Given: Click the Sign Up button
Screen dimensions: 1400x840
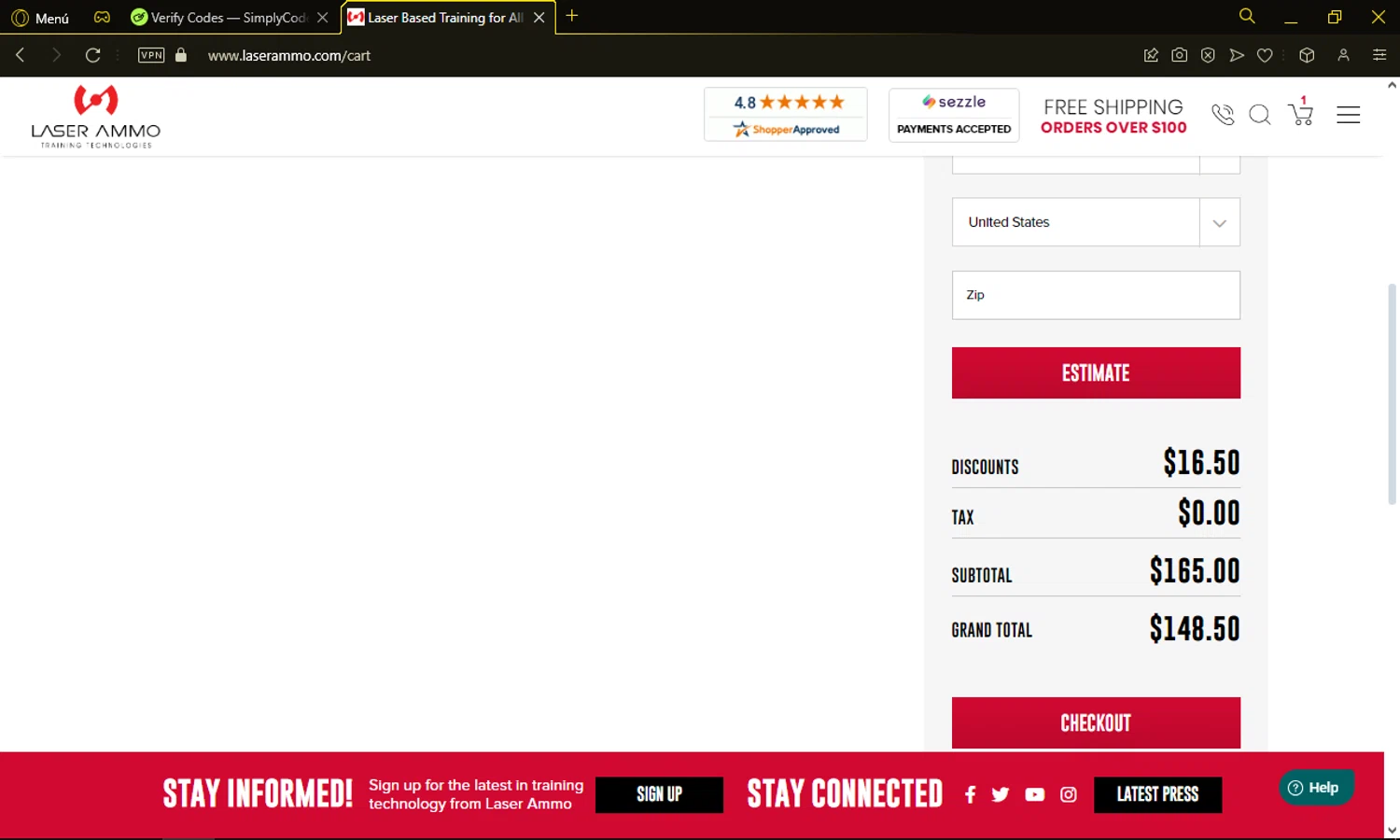Looking at the screenshot, I should [x=659, y=794].
